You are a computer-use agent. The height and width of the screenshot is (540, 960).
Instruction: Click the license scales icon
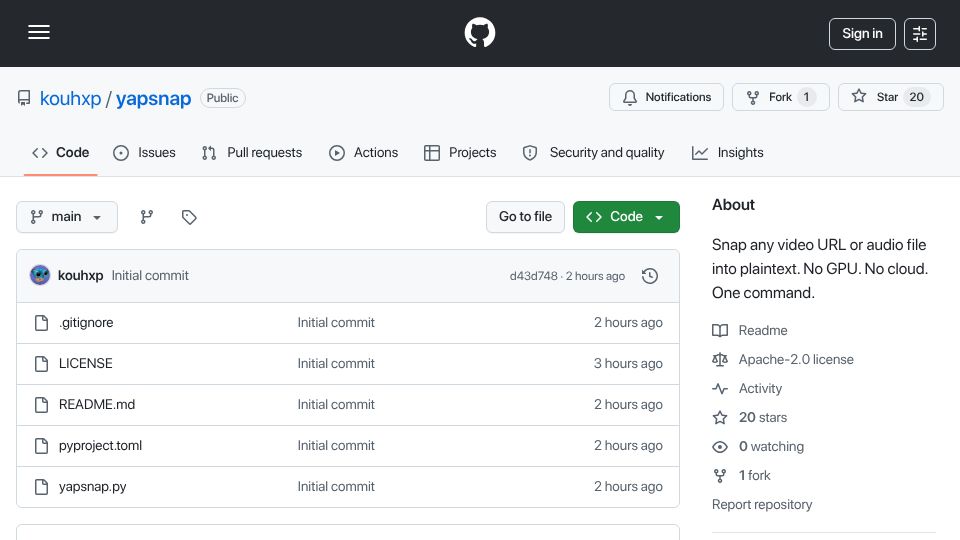[720, 359]
